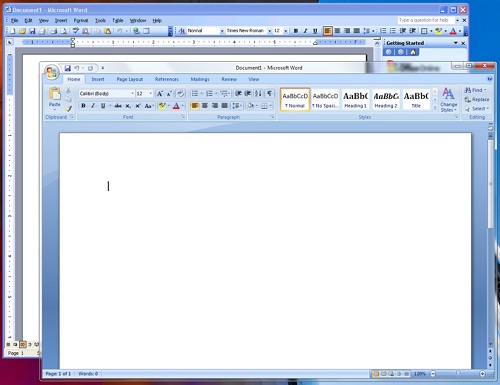The width and height of the screenshot is (500, 385).
Task: Switch to Page Layout ribbon tab
Action: [x=130, y=79]
